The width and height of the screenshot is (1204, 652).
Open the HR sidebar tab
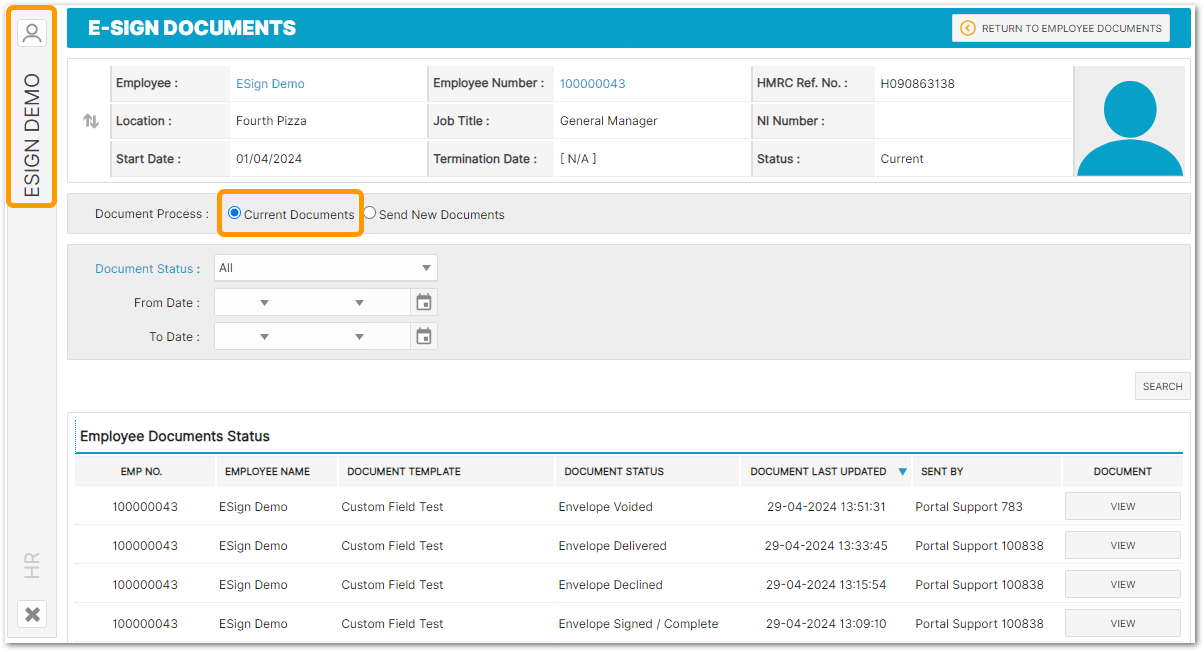(32, 565)
